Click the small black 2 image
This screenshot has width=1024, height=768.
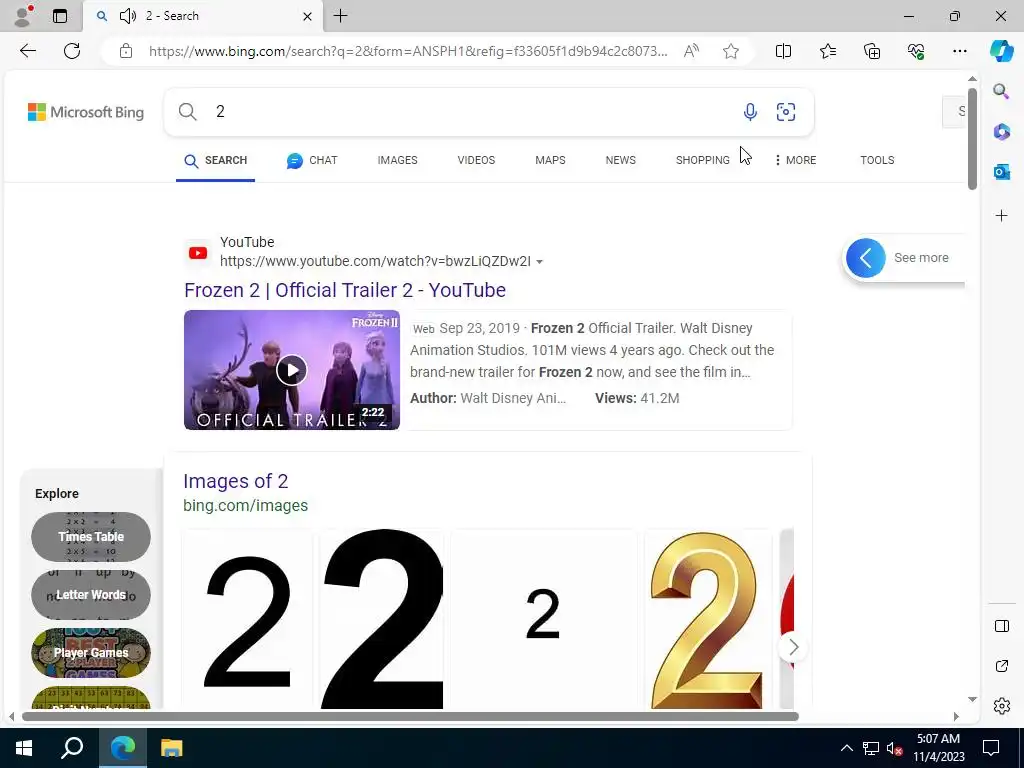tap(543, 619)
